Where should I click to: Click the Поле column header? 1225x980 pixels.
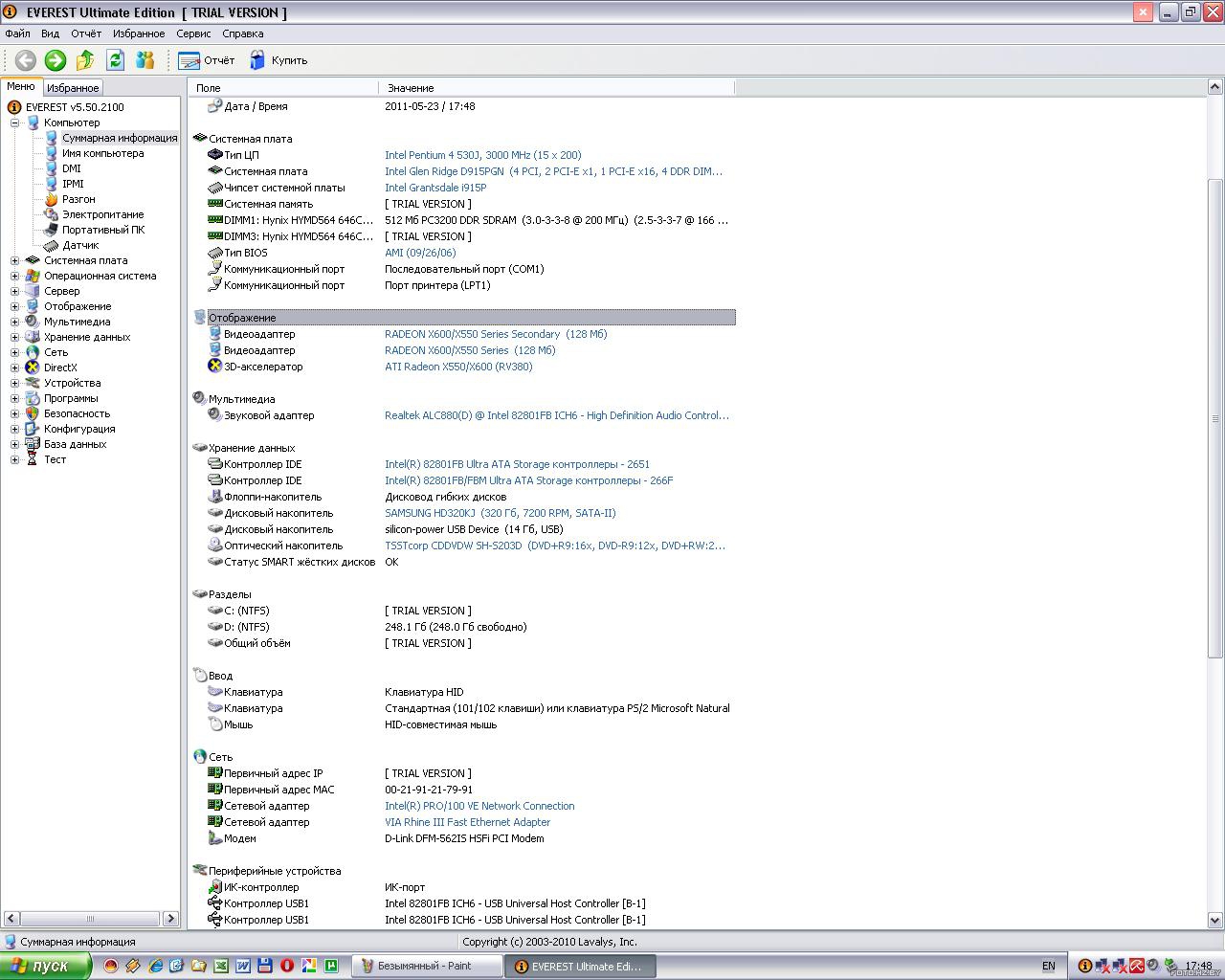[284, 88]
